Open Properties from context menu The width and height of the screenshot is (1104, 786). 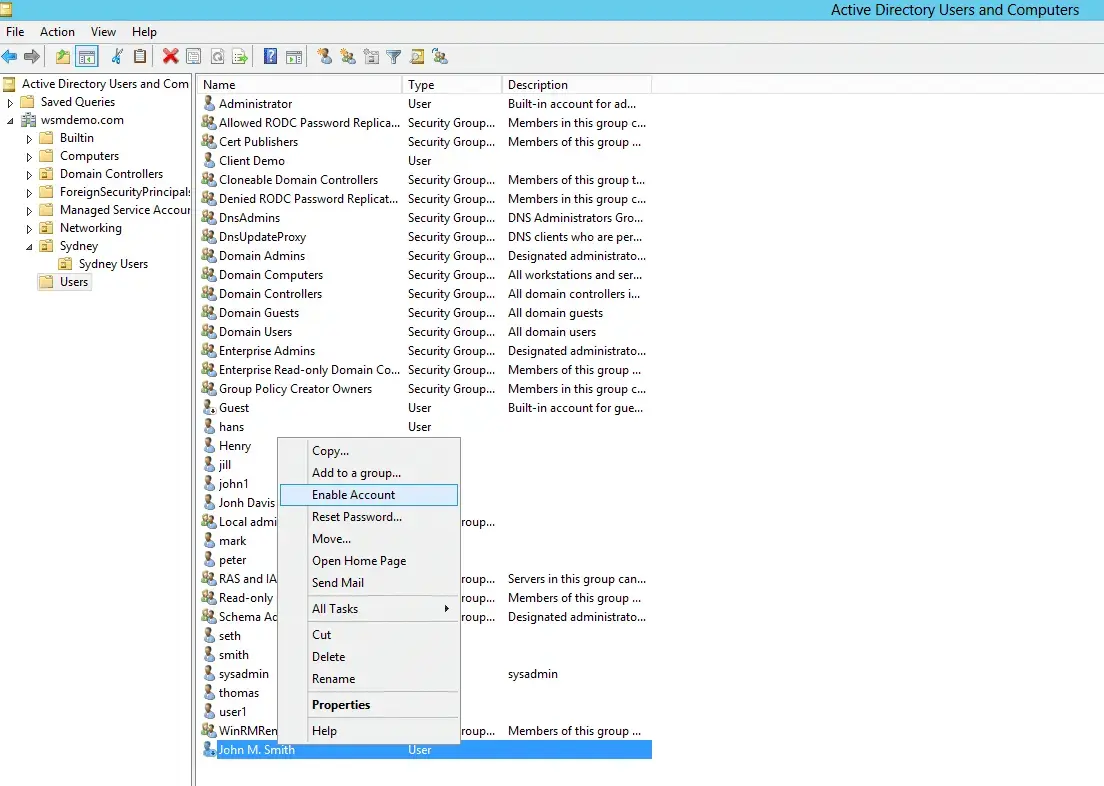pos(369,705)
